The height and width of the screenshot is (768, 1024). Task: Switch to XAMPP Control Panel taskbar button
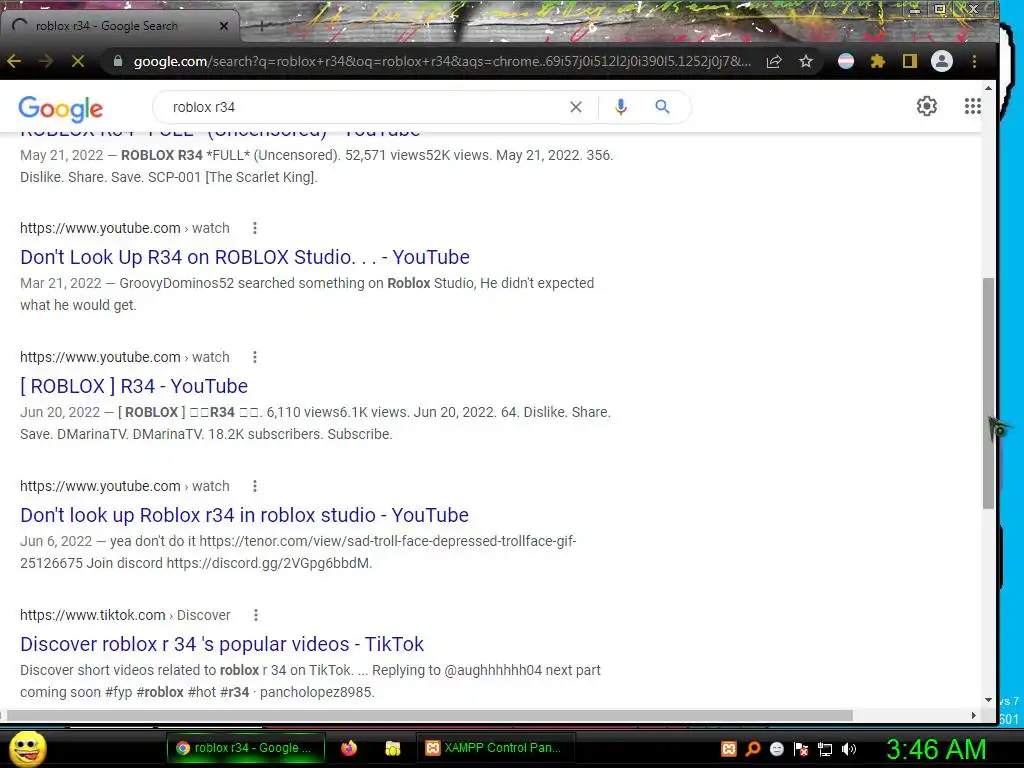494,748
